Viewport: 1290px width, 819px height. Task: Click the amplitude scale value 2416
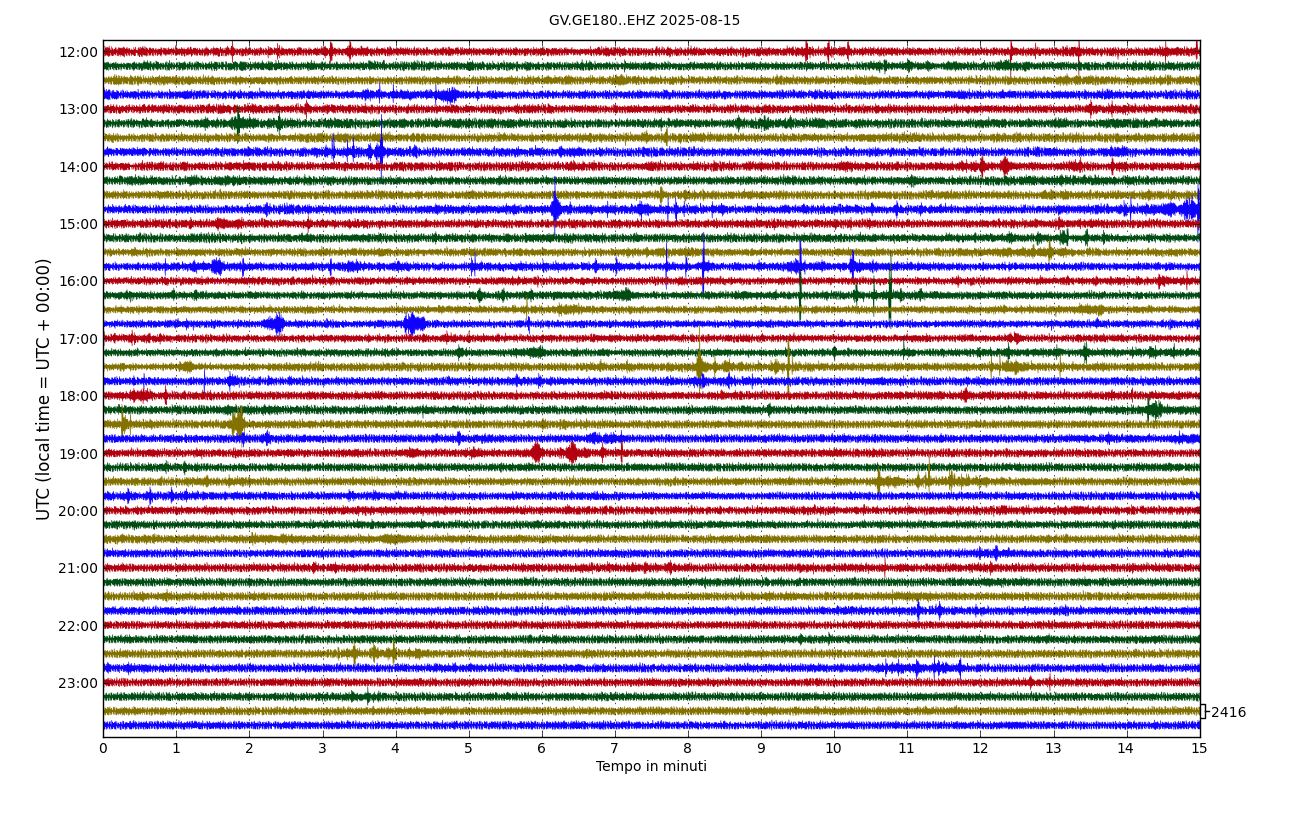coord(1228,713)
